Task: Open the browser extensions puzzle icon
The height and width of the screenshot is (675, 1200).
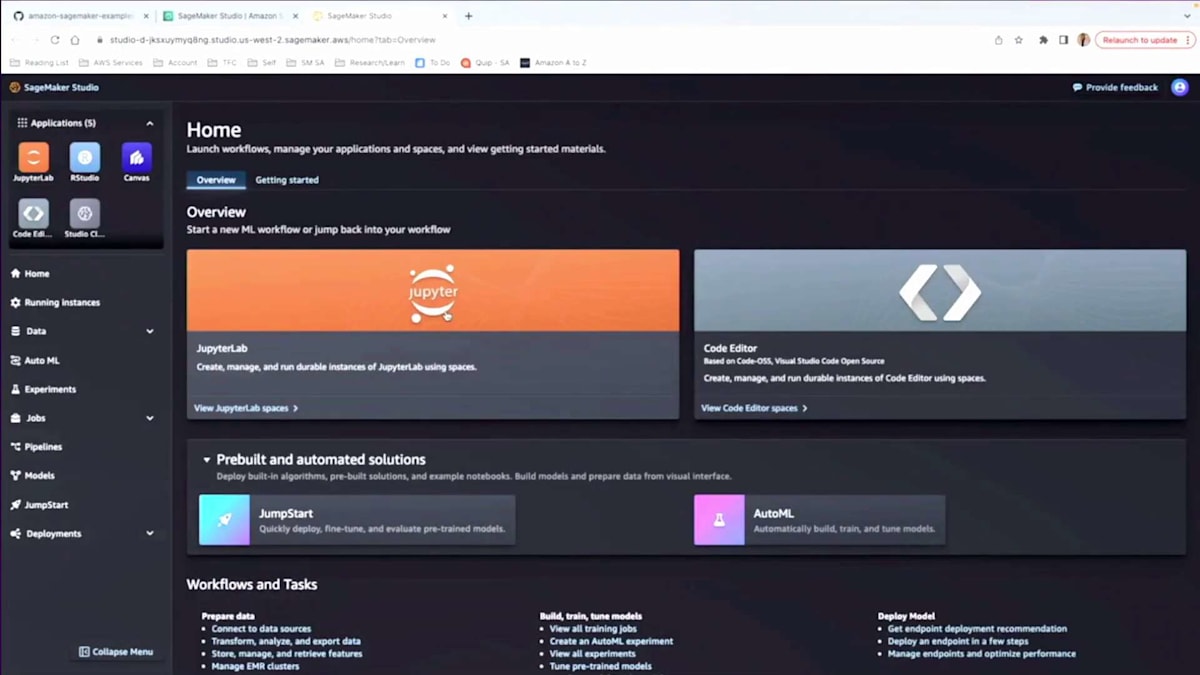Action: click(1043, 40)
